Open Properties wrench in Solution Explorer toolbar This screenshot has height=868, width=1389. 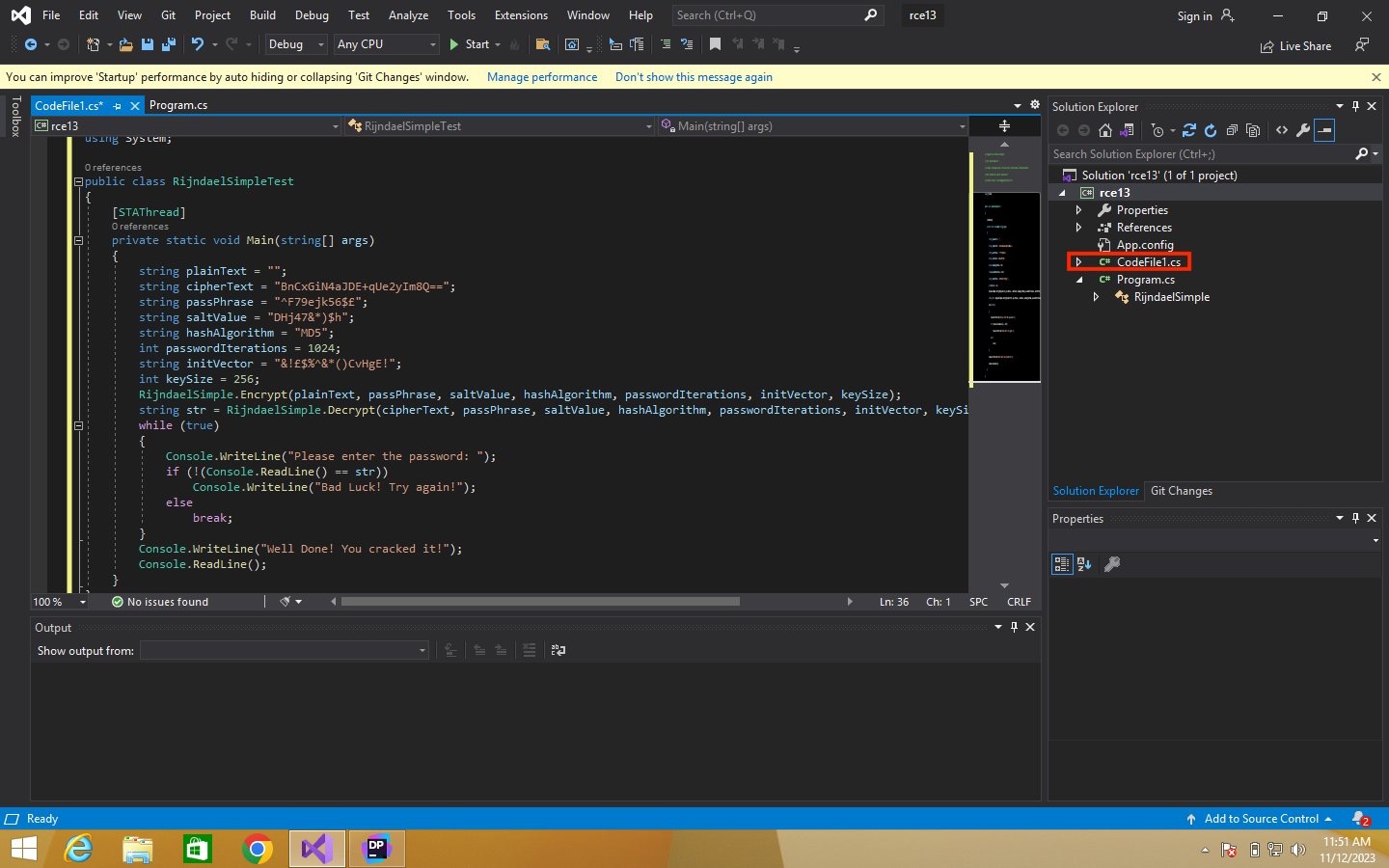point(1303,130)
